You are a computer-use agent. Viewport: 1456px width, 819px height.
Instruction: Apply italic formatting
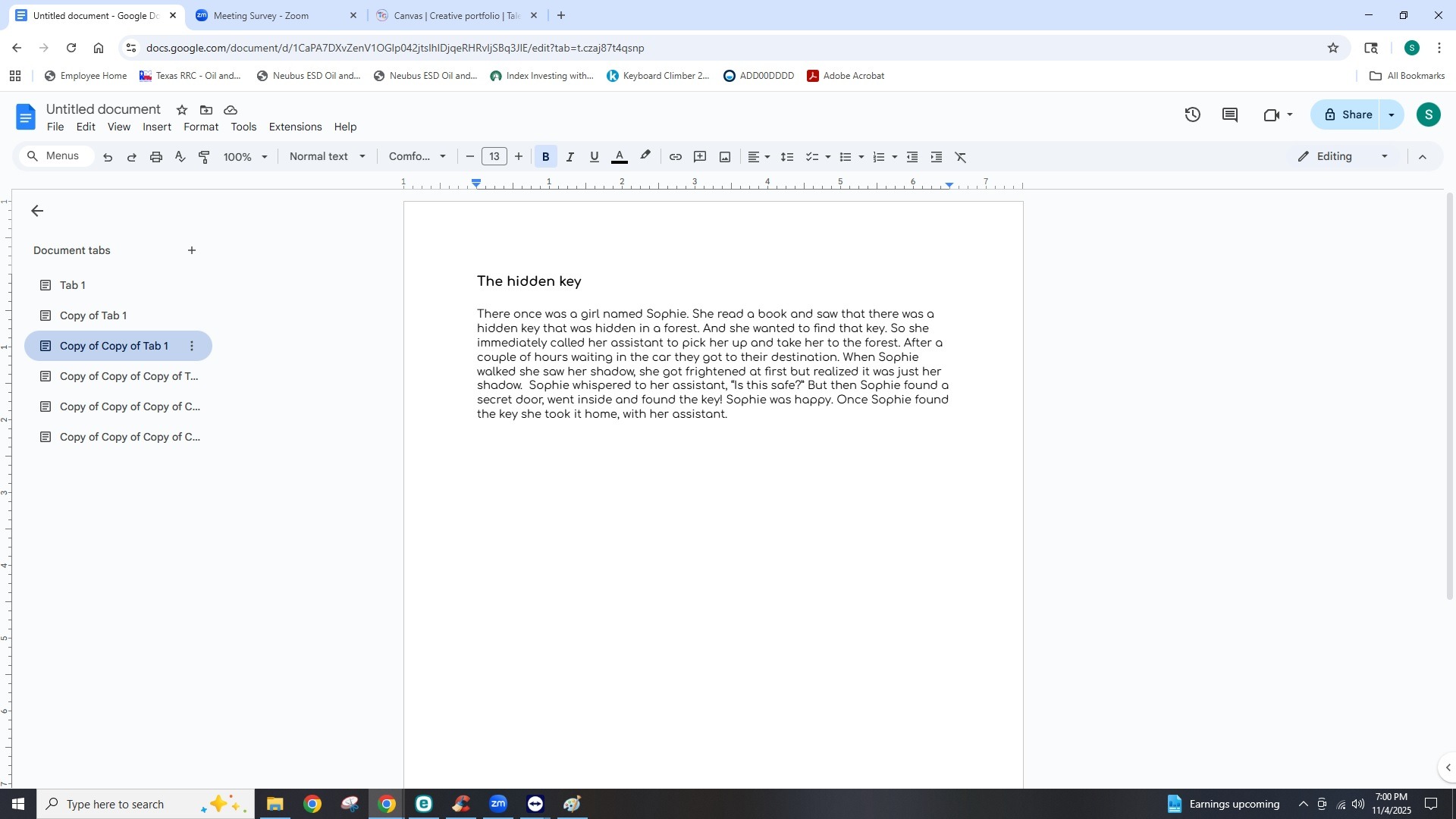(x=570, y=156)
